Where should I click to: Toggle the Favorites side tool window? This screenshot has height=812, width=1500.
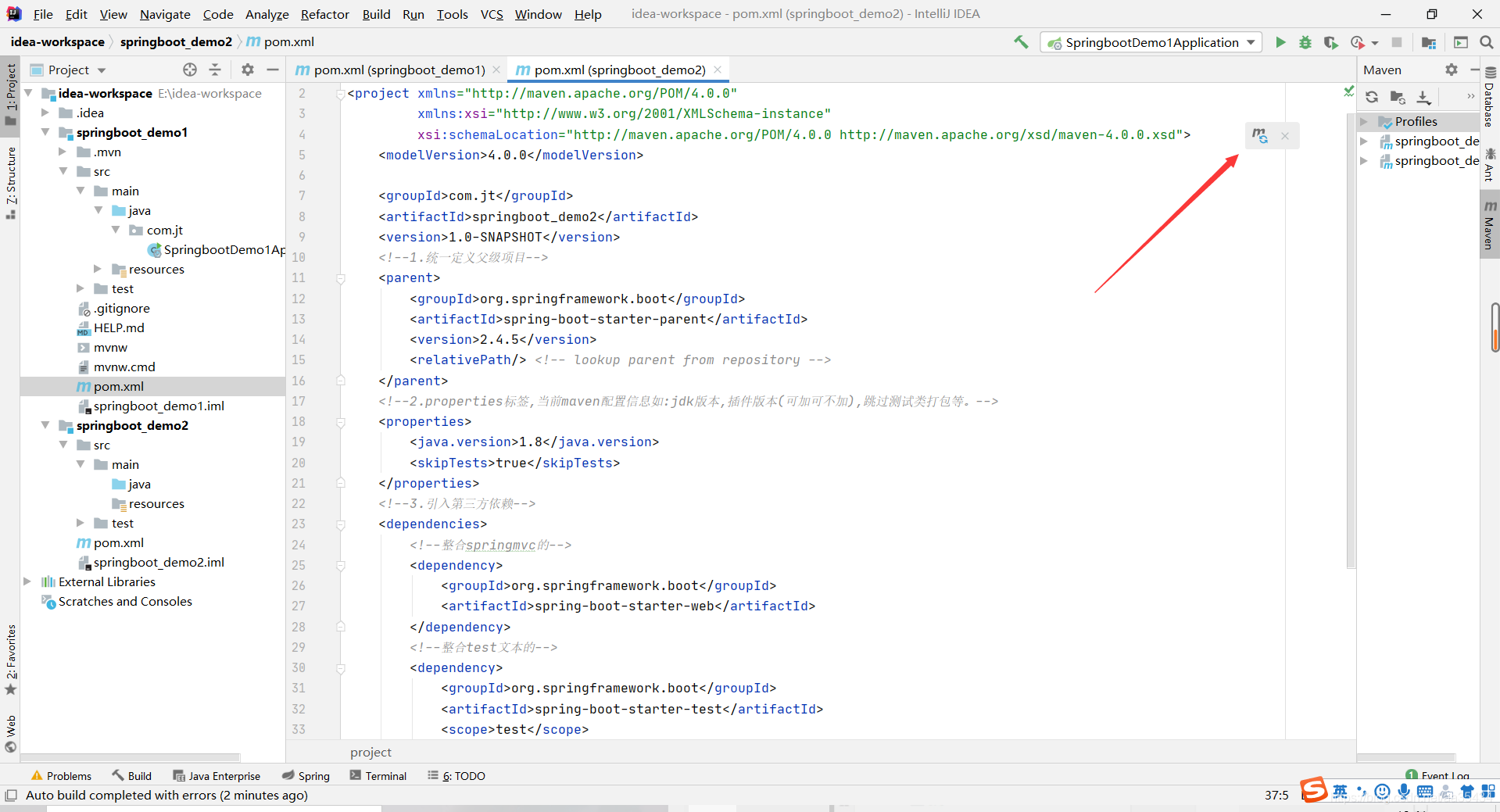(x=10, y=659)
